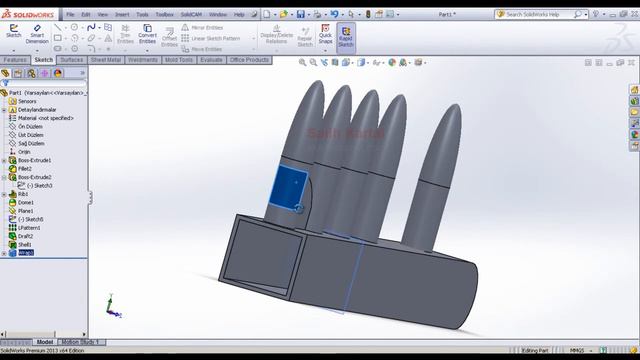This screenshot has height=360, width=640.
Task: Collapse the Boss-Extrude2 feature node
Action: point(4,178)
